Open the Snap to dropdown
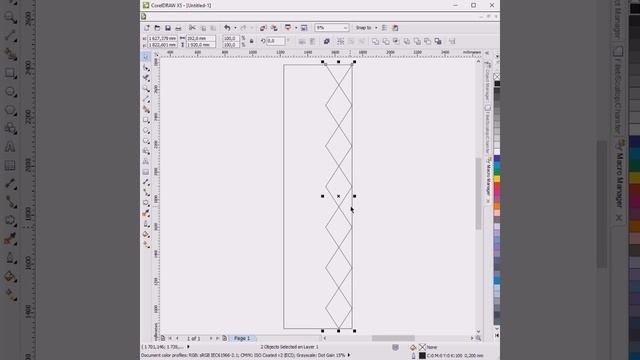640x360 pixels. coord(366,28)
